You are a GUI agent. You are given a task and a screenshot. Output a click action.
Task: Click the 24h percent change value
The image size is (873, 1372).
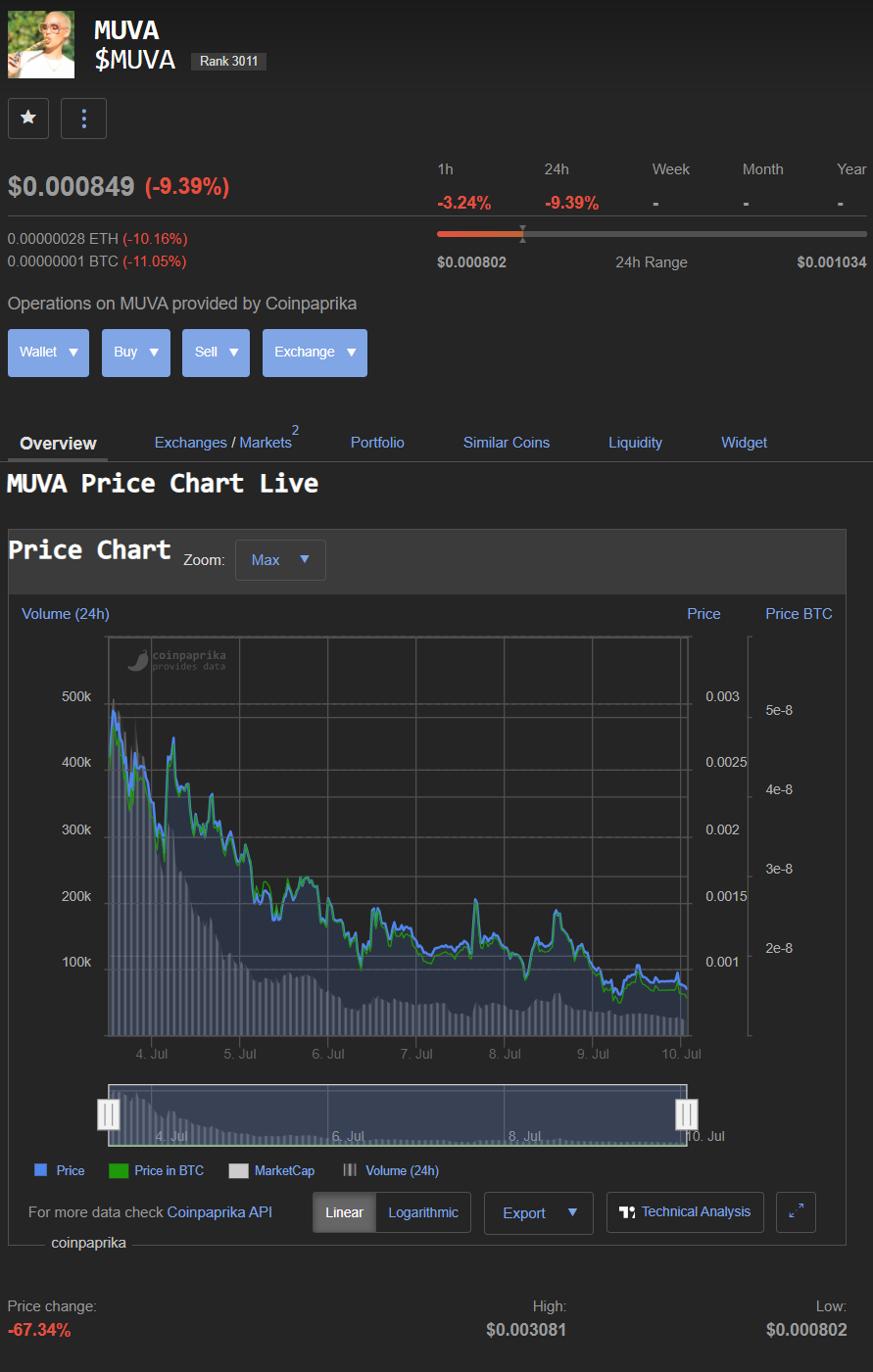tap(571, 203)
